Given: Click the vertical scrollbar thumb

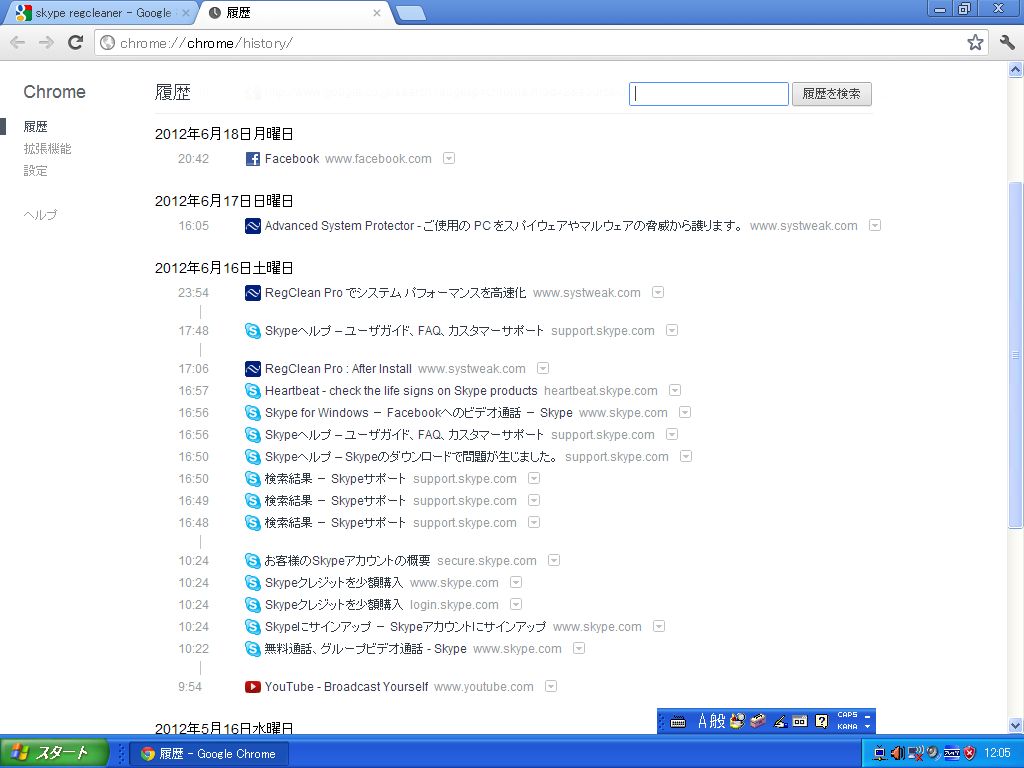Looking at the screenshot, I should [x=1016, y=355].
